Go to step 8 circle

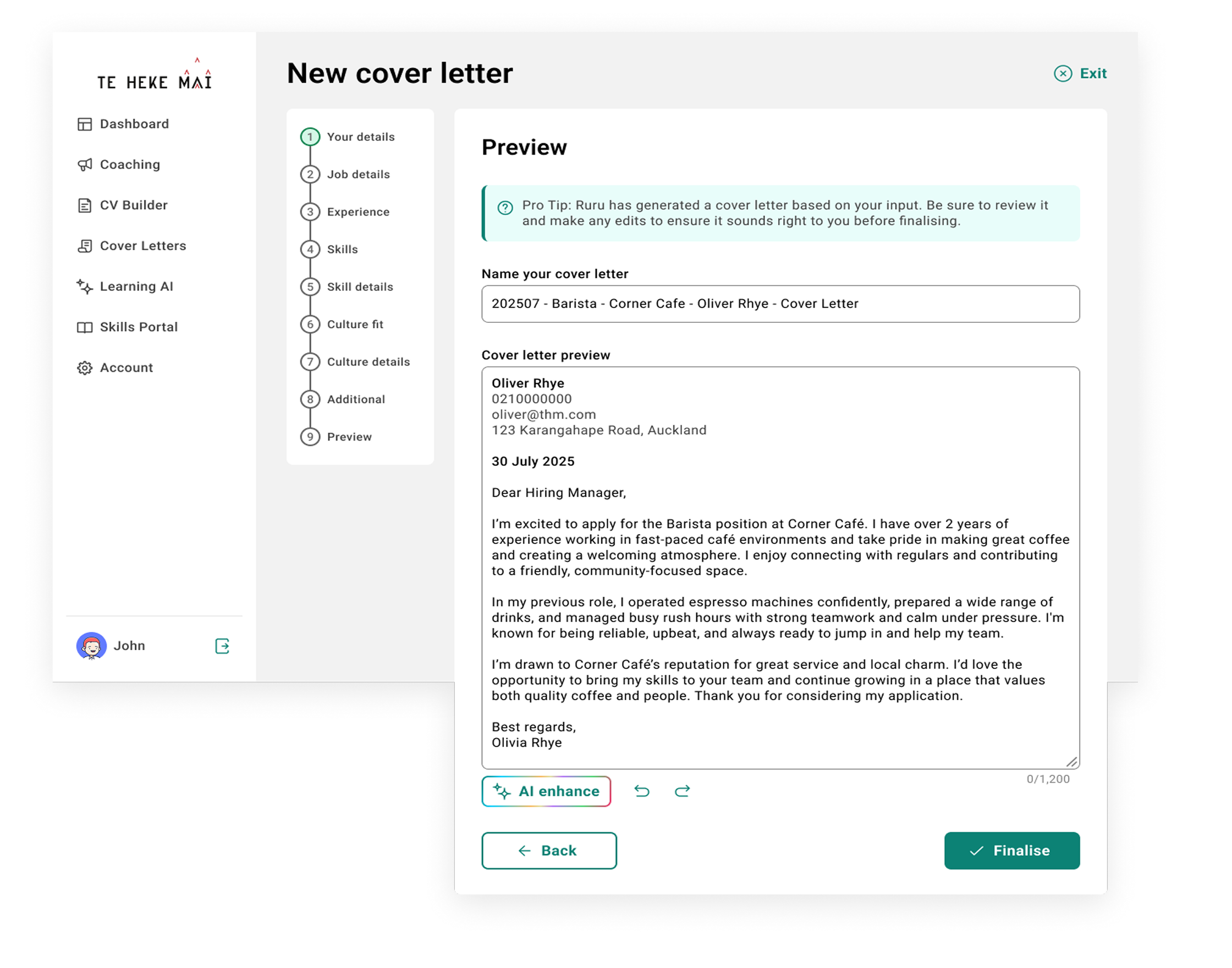pos(310,399)
